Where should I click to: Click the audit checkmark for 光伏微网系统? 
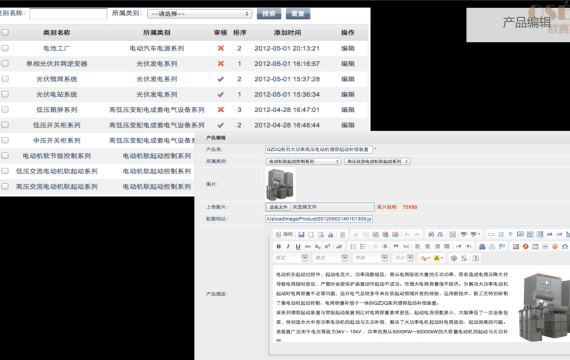[221, 79]
